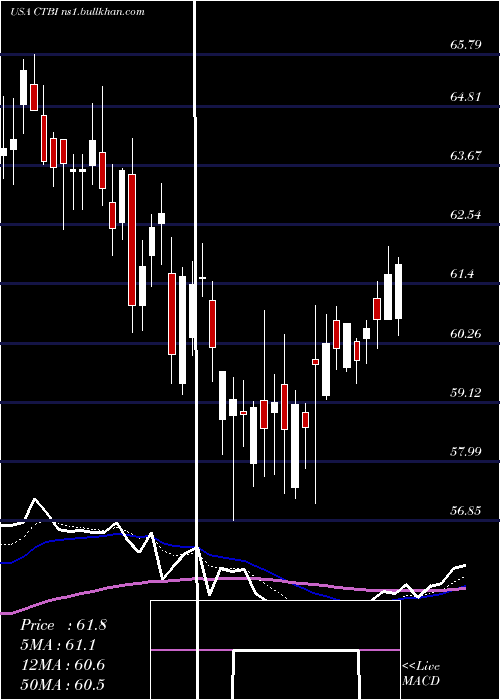Click the 61.4 price level label
The width and height of the screenshot is (500, 700).
pyautogui.click(x=462, y=274)
